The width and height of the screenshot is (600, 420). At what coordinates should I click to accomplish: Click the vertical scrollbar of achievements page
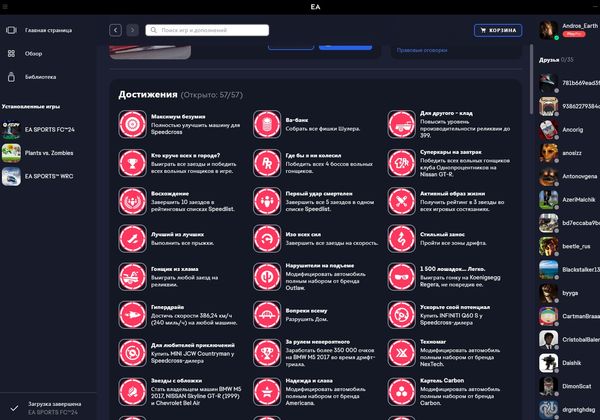click(x=531, y=79)
